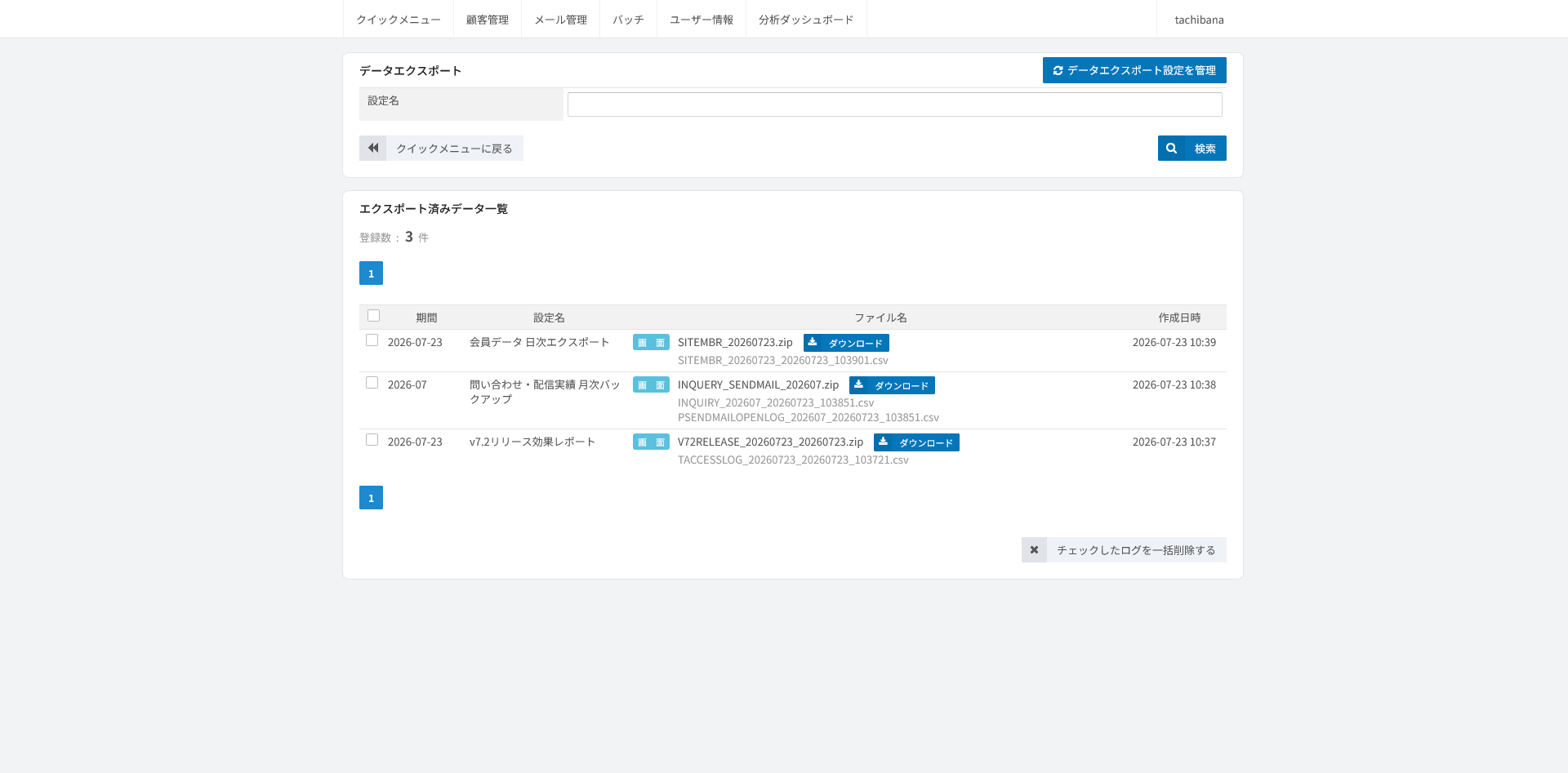Click the 会員データ 日次エクスポート setting name
The height and width of the screenshot is (773, 1568).
pos(539,342)
